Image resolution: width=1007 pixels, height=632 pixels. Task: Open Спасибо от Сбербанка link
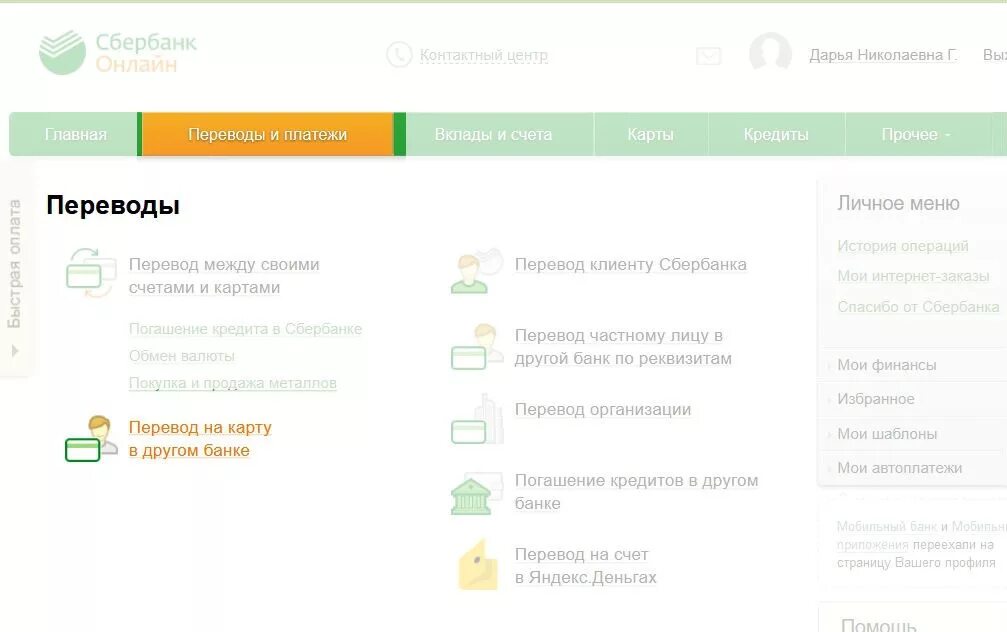coord(918,307)
